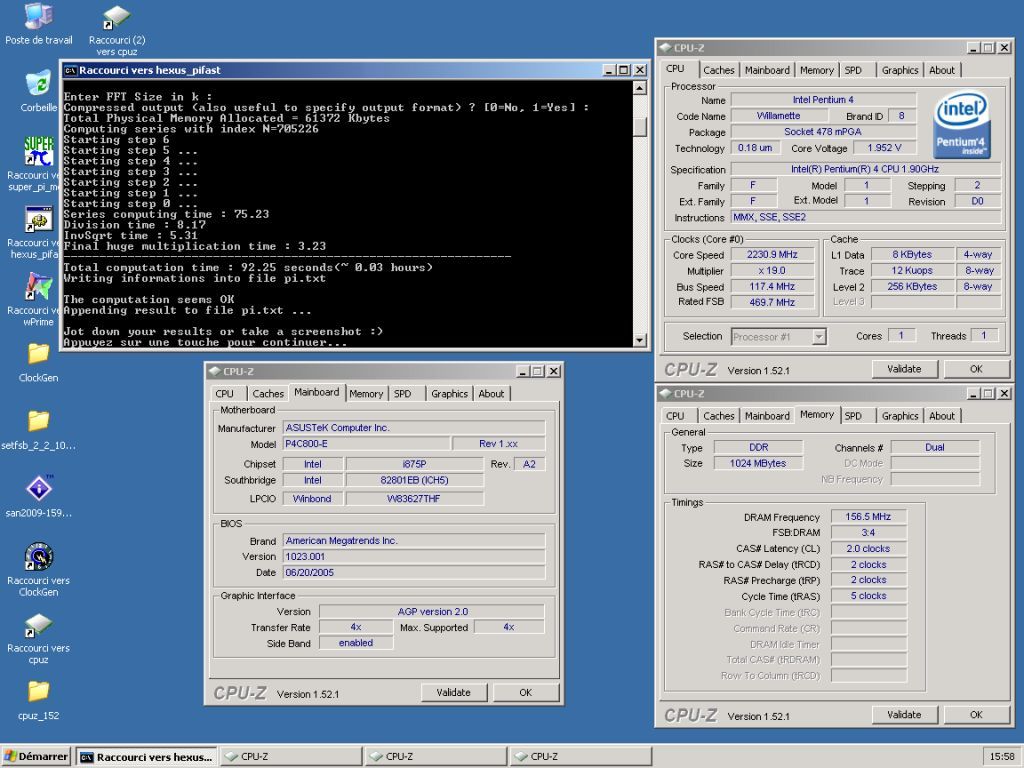Open About tab in Mainboard window
This screenshot has width=1024, height=768.
(x=491, y=394)
